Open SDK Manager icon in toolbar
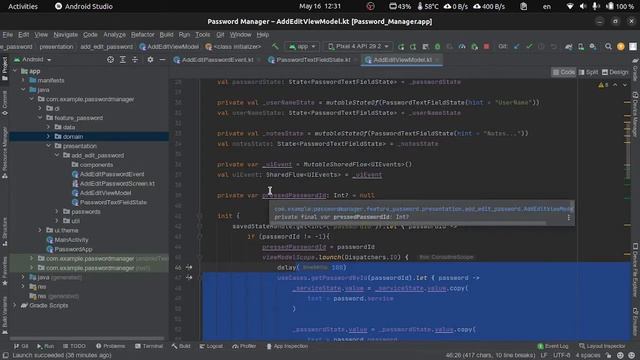This screenshot has height=360, width=640. tap(593, 47)
